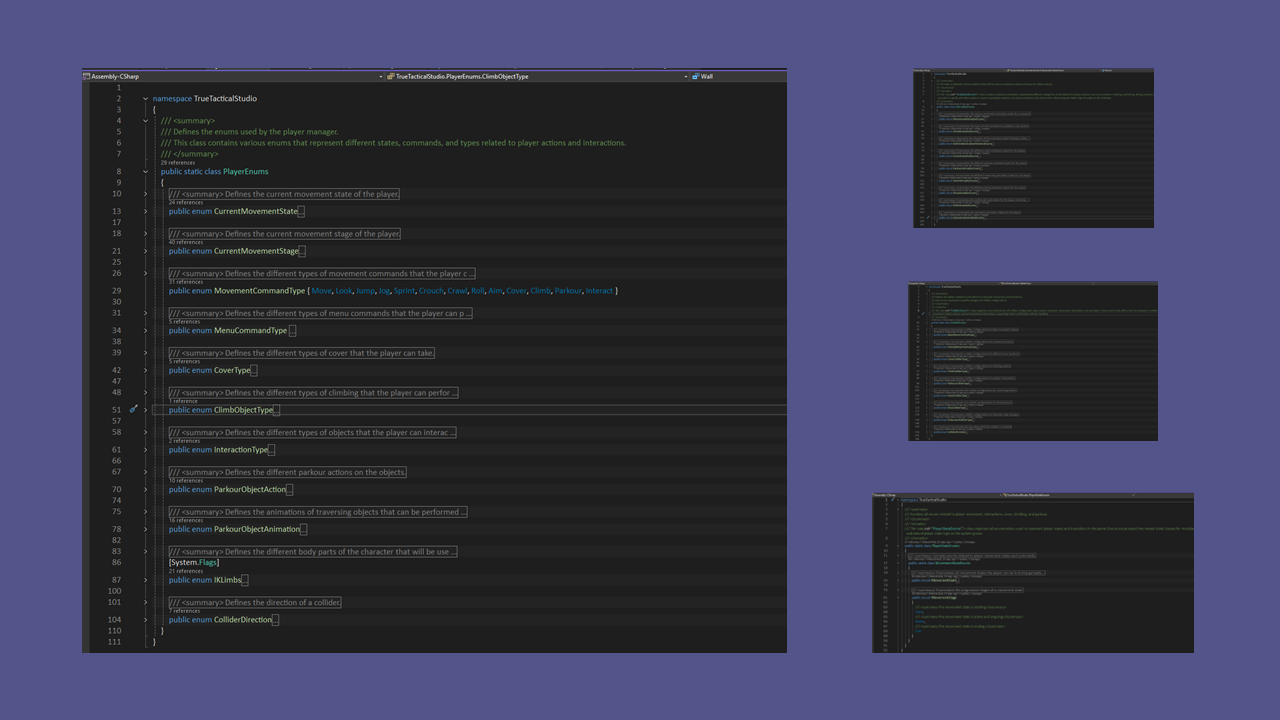Click the ellipsis box after InteractionType
The height and width of the screenshot is (720, 1280).
click(x=271, y=450)
